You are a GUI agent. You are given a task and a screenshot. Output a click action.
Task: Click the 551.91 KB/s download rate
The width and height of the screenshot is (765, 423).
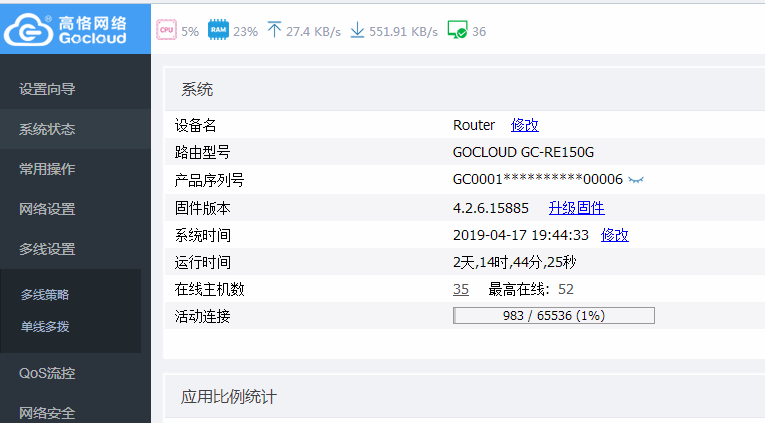point(403,32)
